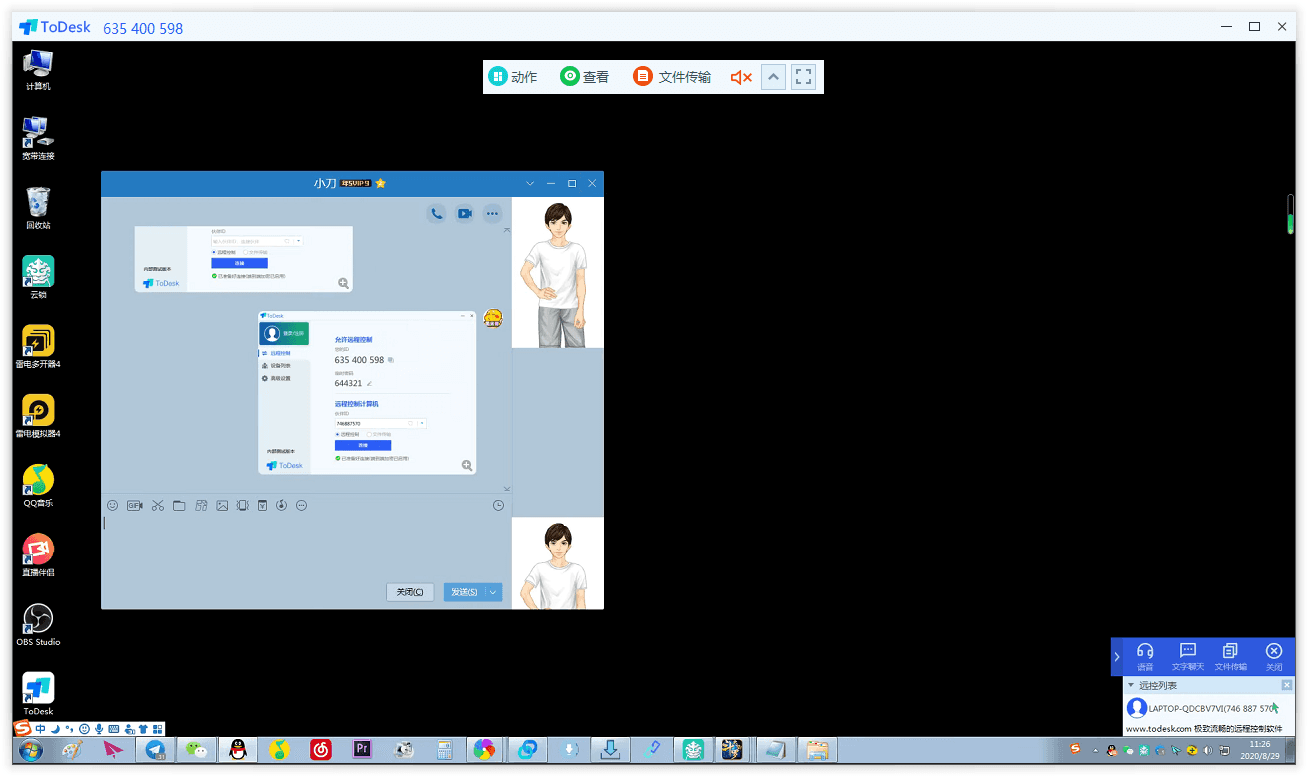The image size is (1308, 777).
Task: Open the emoji picker in chat toolbar
Action: 113,505
